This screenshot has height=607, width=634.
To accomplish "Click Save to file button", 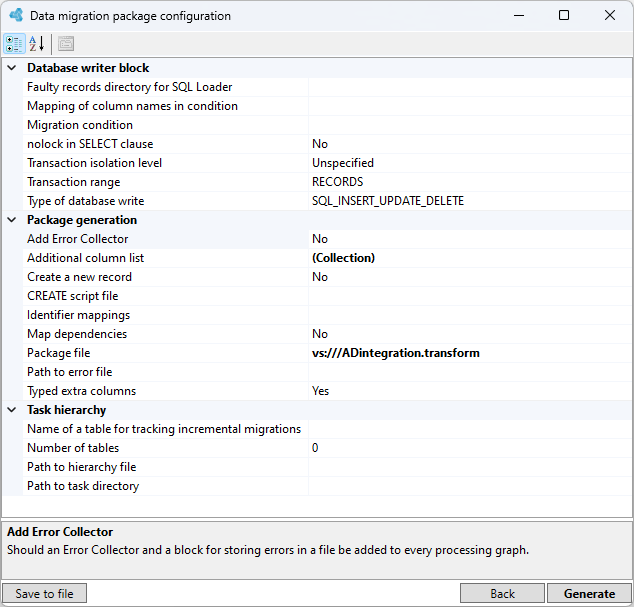I will [44, 593].
